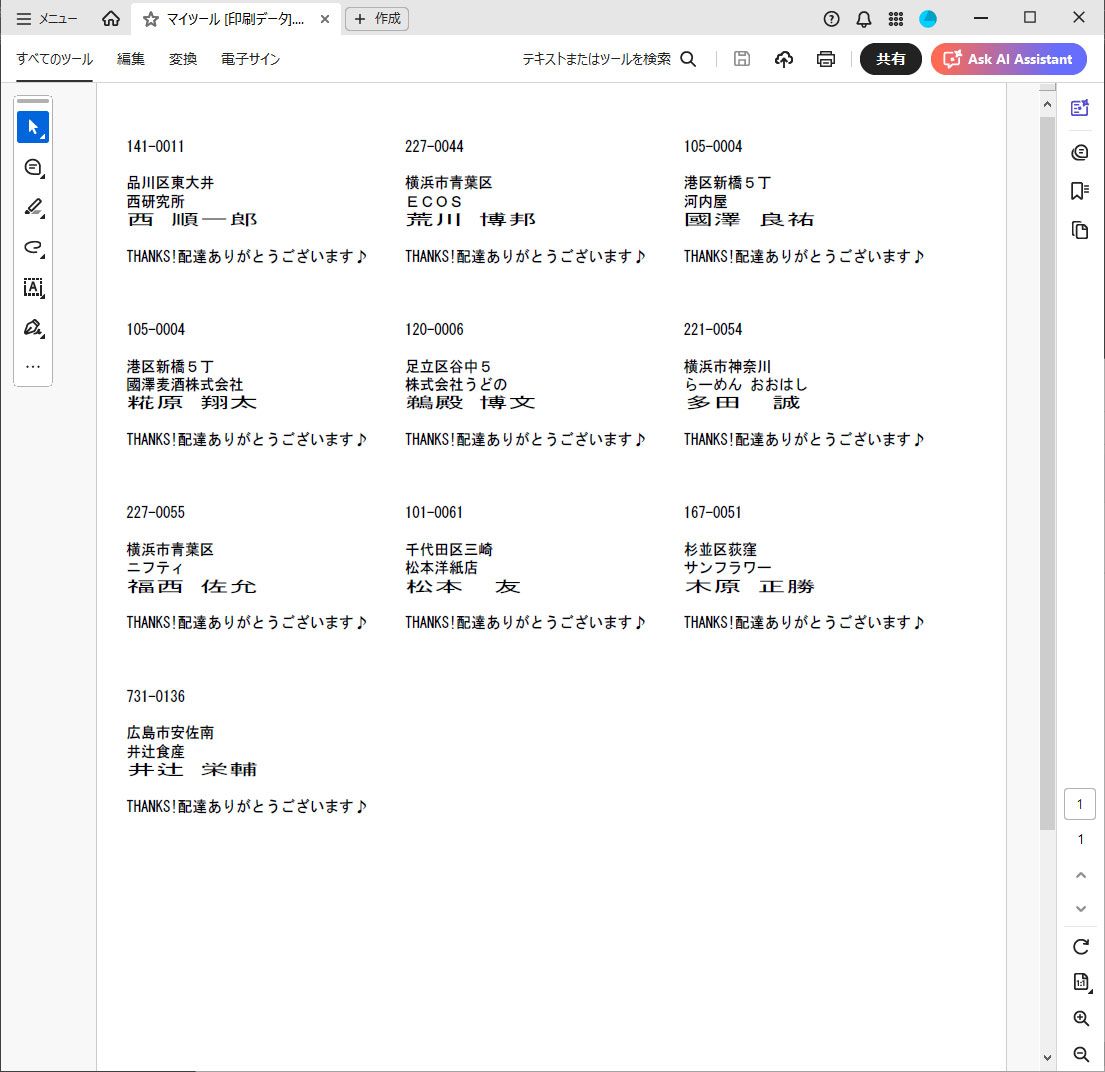1105x1072 pixels.
Task: Open the apps grid icon
Action: coord(896,19)
